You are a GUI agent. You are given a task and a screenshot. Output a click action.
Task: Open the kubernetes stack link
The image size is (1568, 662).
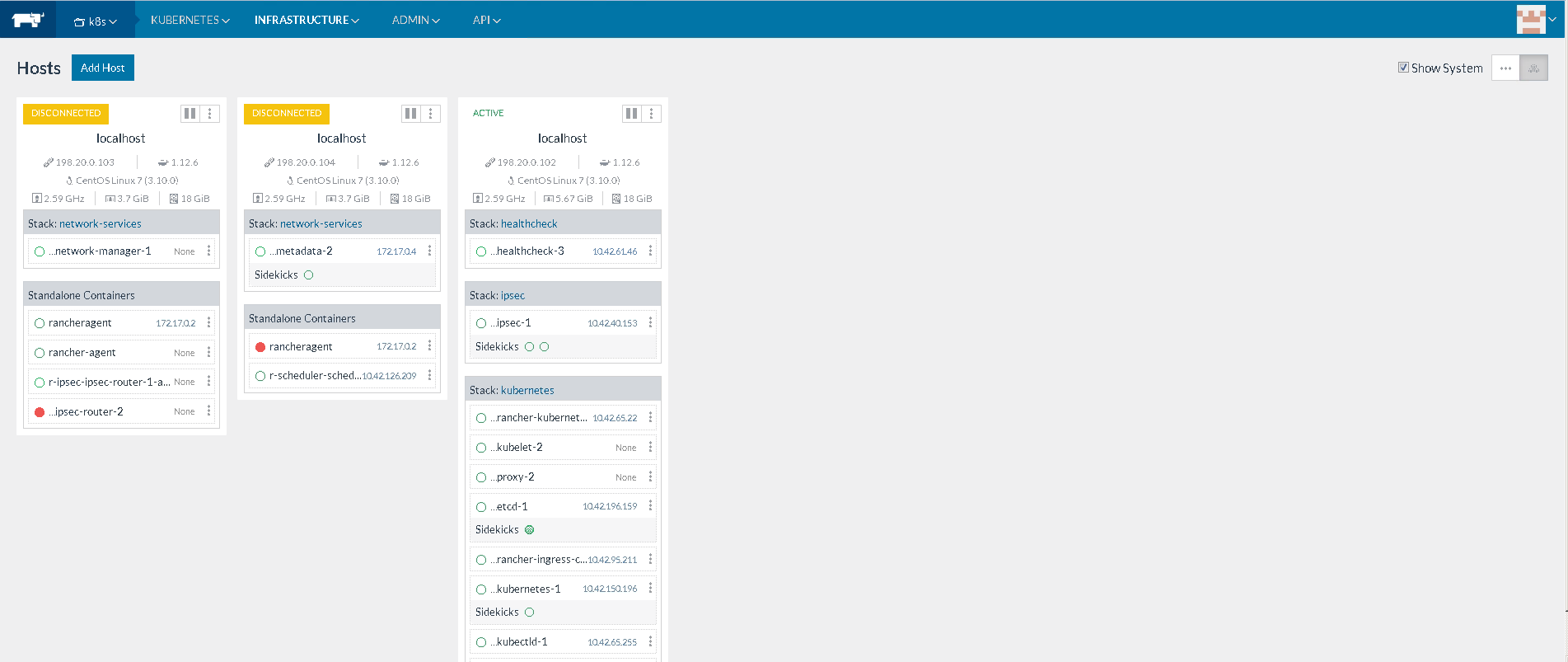tap(527, 390)
